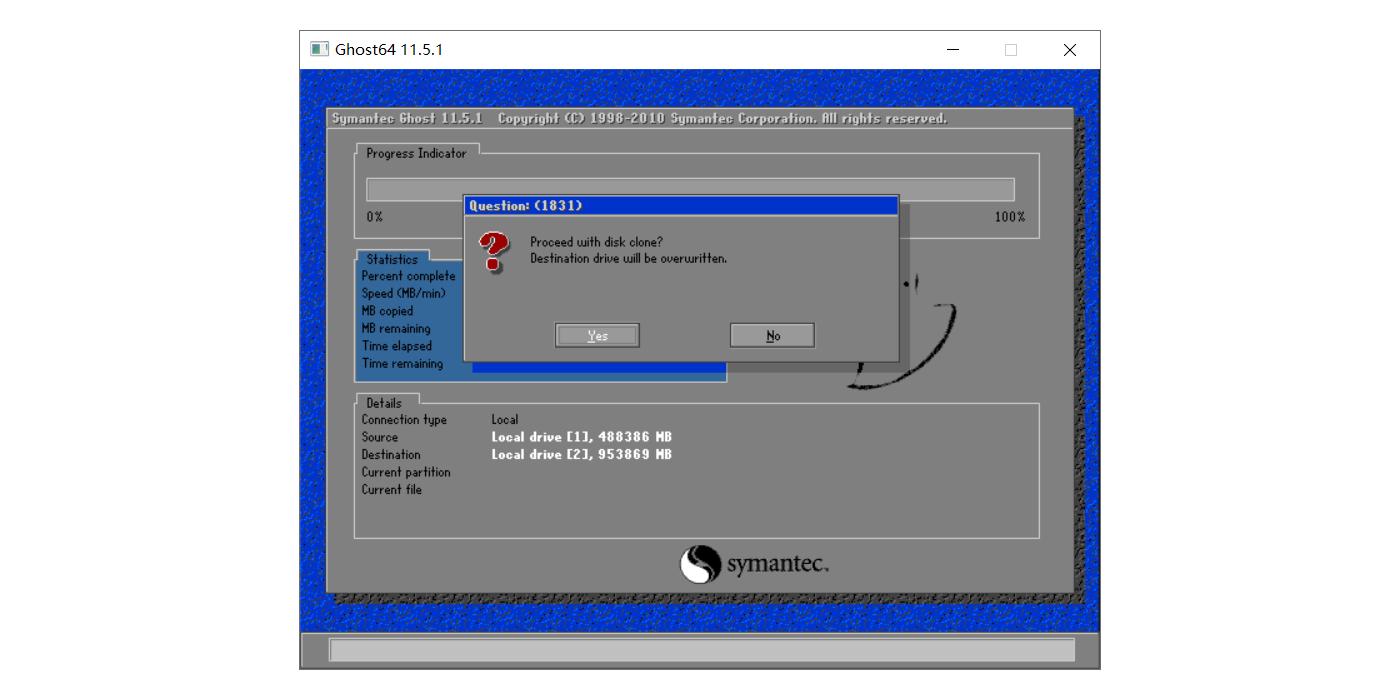Click the Ghost64 window title icon
The width and height of the screenshot is (1400, 700).
pos(319,49)
